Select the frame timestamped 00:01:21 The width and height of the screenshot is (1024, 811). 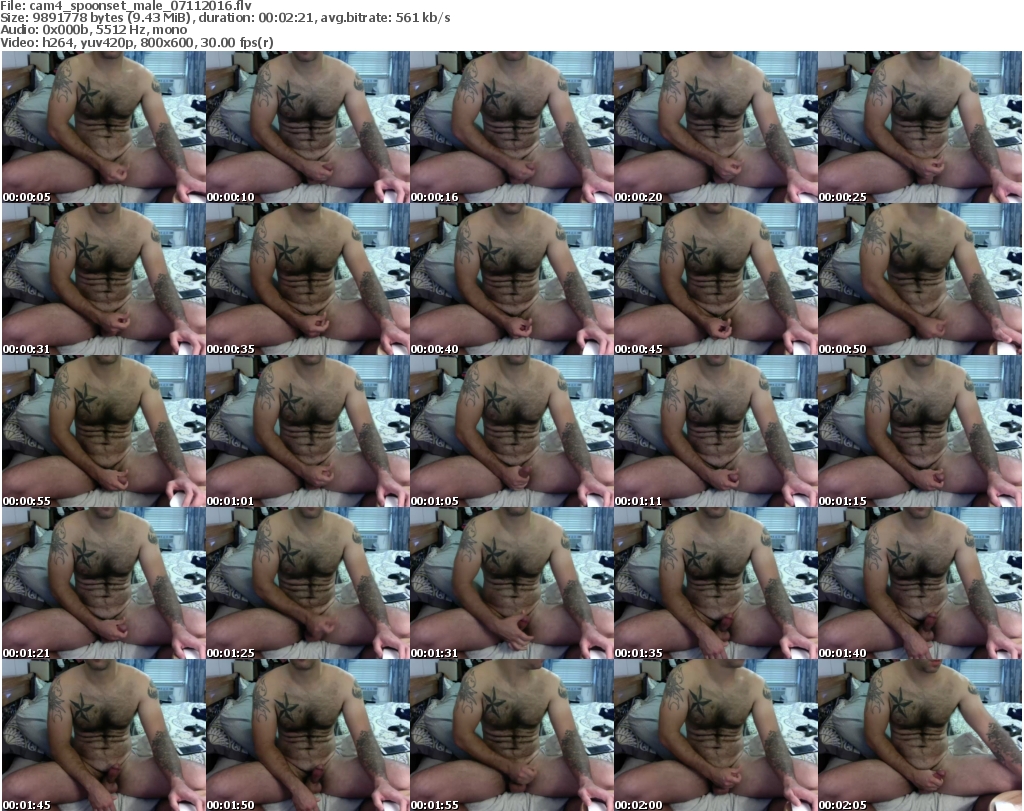(104, 584)
